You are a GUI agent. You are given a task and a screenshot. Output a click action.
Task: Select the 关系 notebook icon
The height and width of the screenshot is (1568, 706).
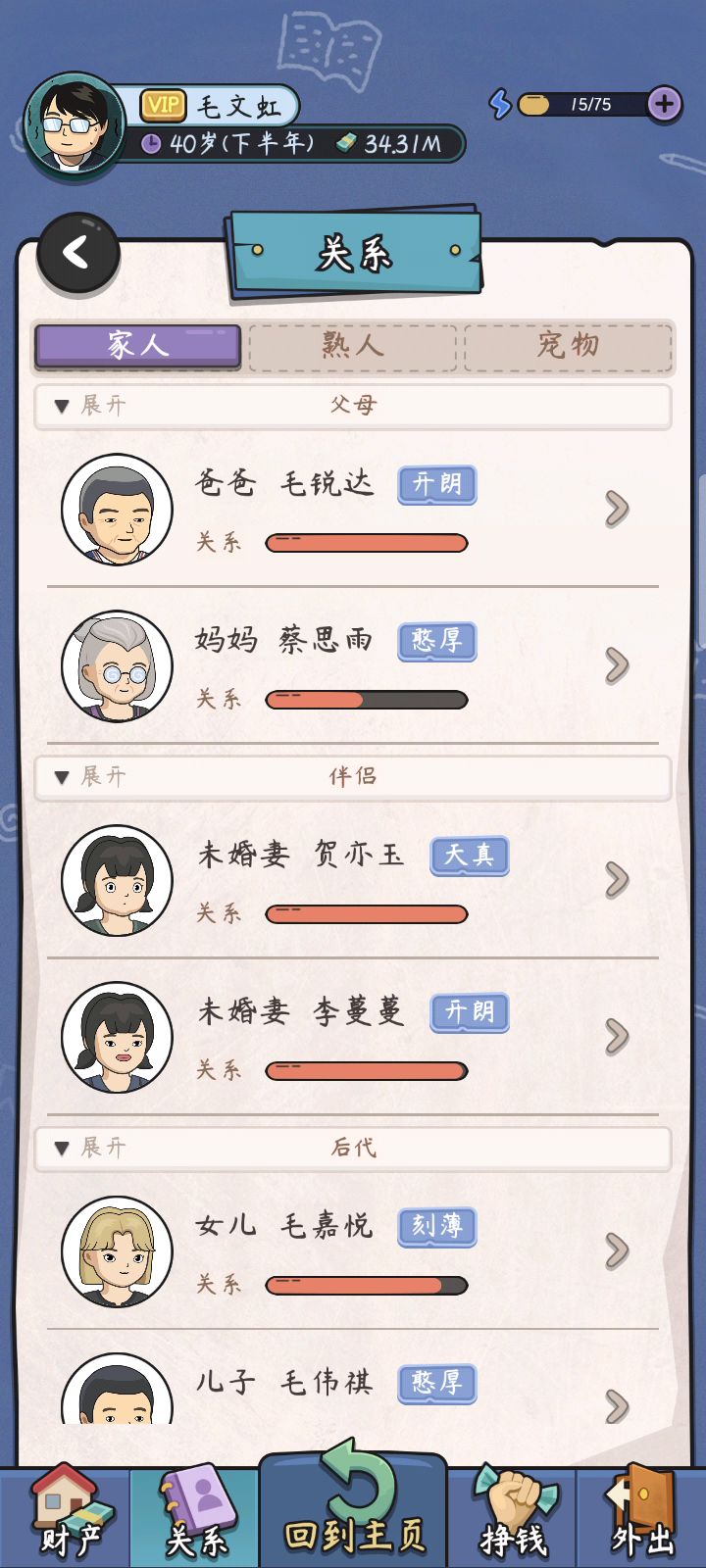click(195, 1514)
